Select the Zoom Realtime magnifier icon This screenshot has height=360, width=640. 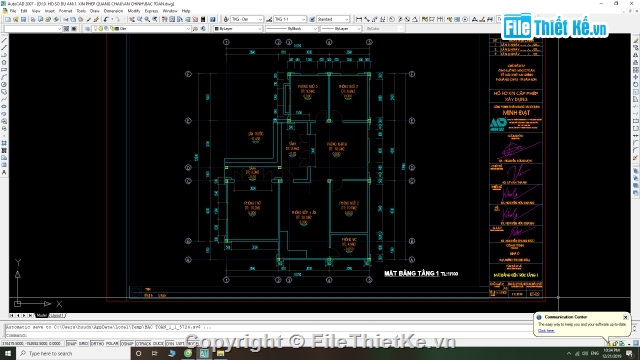(140, 20)
